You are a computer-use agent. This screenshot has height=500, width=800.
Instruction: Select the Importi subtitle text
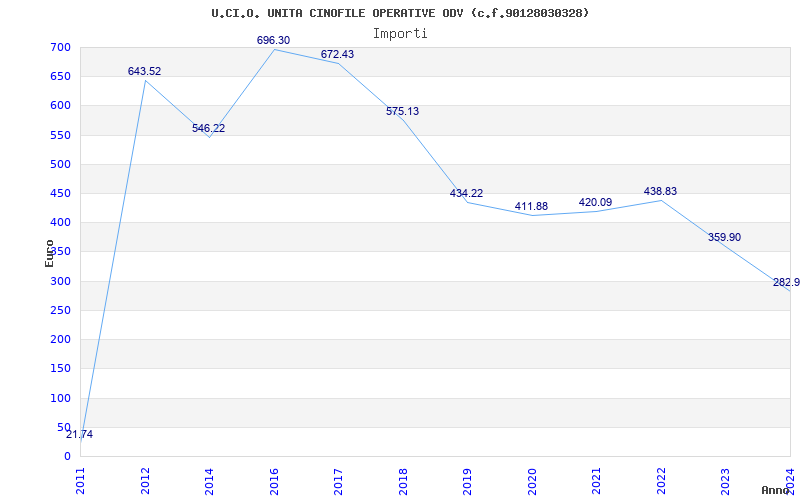400,34
